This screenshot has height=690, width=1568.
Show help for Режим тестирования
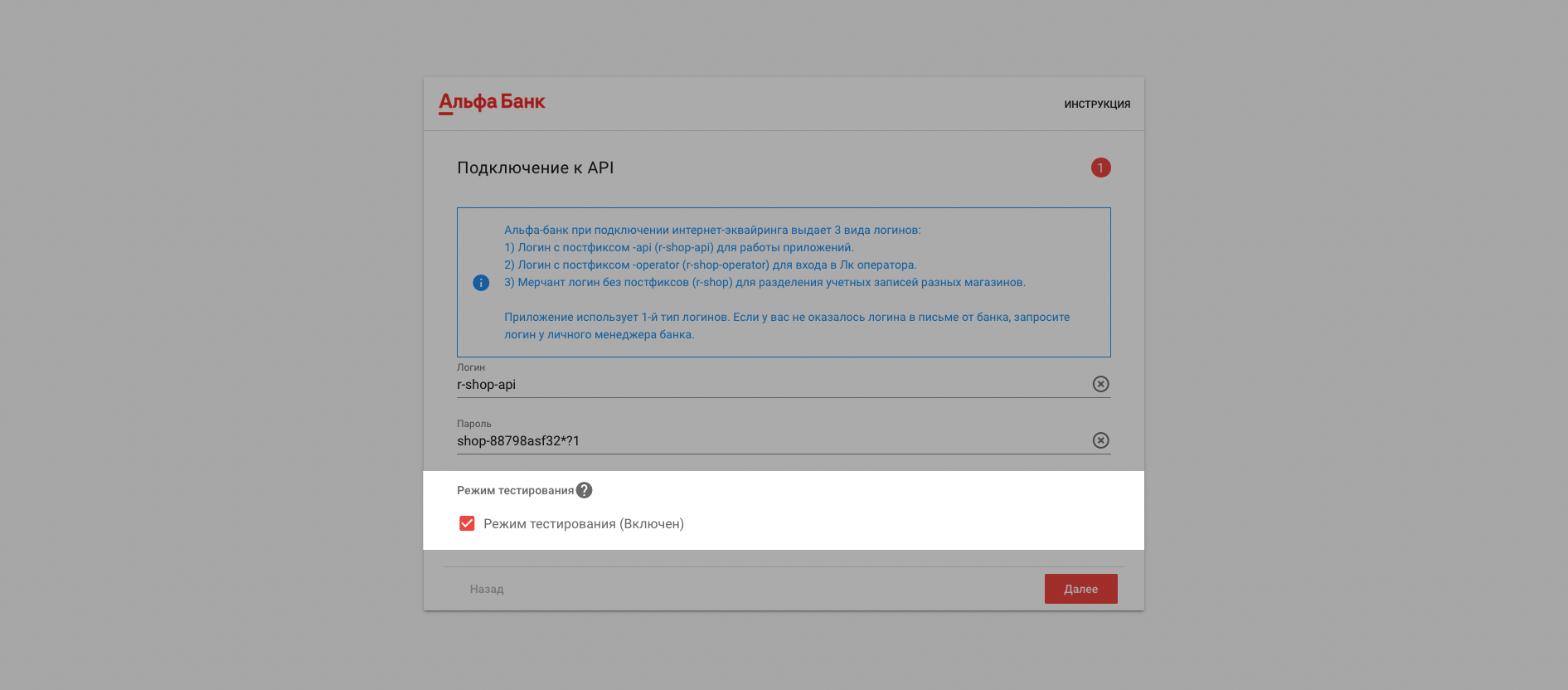click(x=585, y=490)
